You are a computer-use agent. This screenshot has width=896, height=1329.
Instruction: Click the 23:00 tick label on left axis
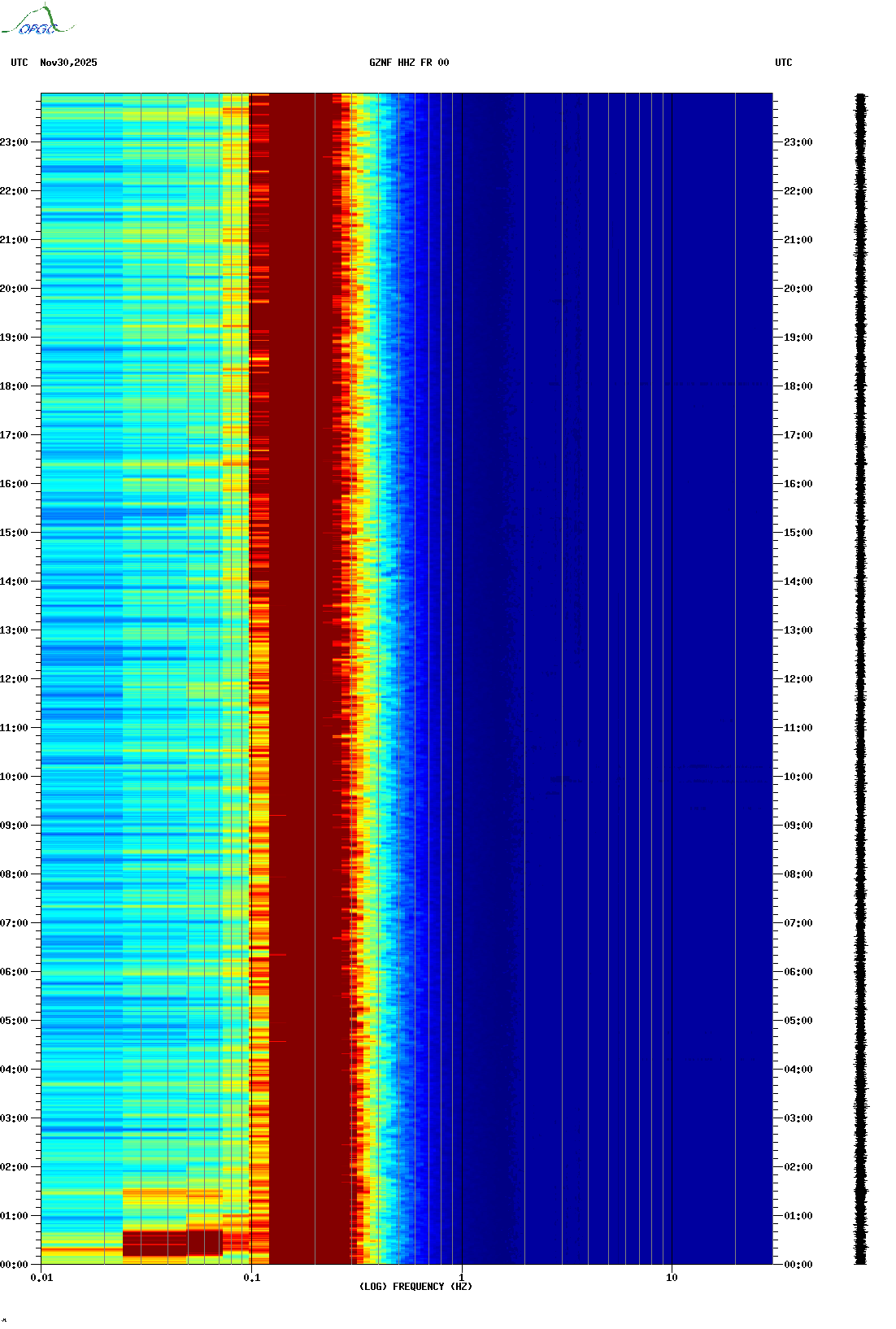coord(14,142)
